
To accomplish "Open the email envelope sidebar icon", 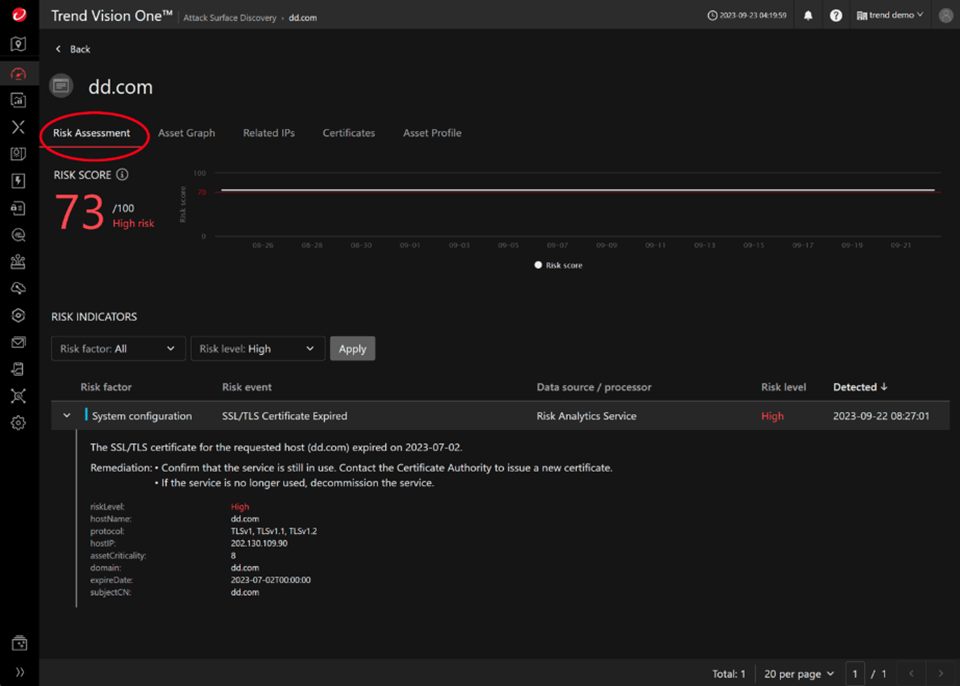I will pos(18,342).
